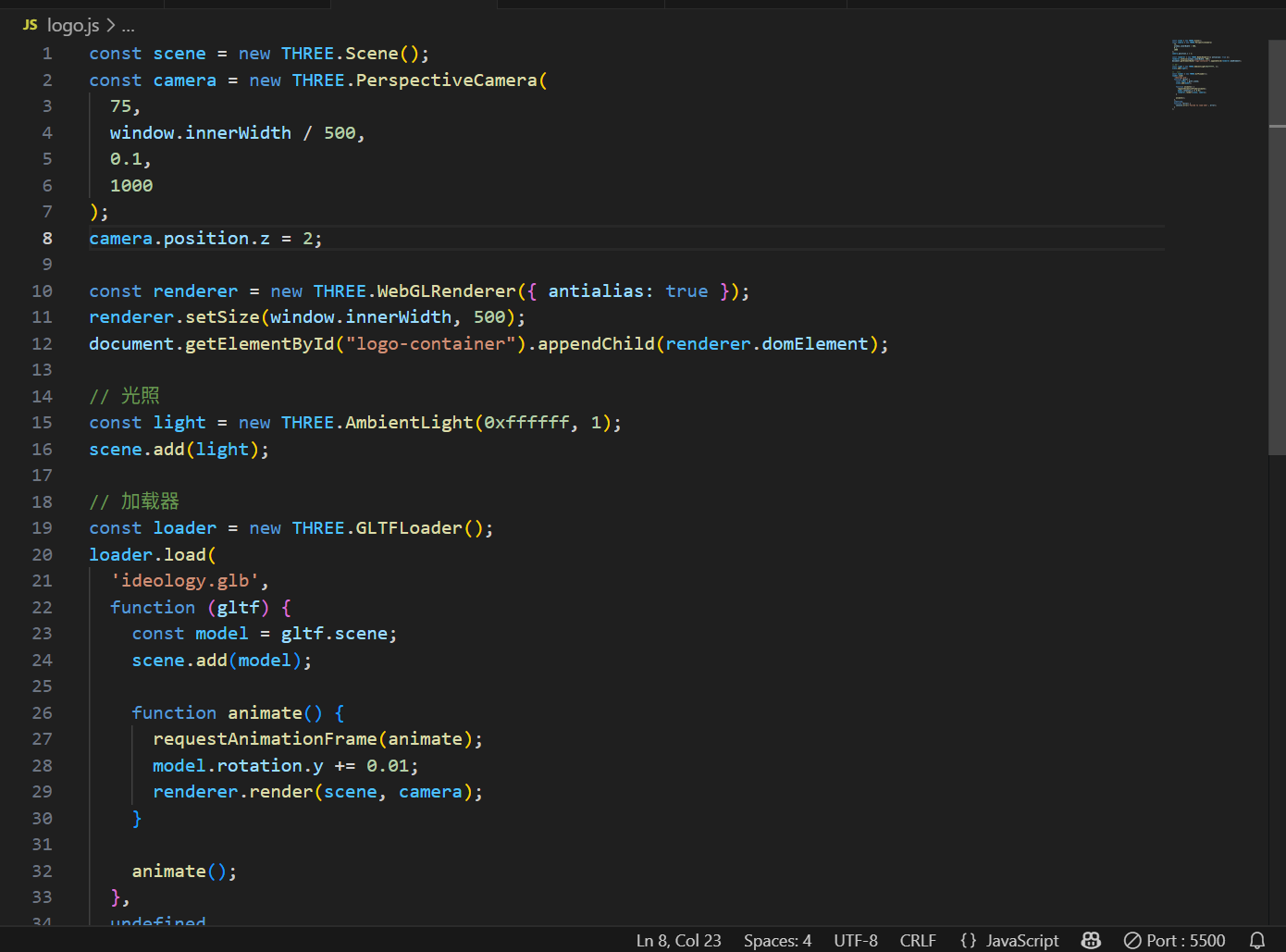This screenshot has width=1286, height=952.
Task: Click the circle-slash icon beside Port
Action: pyautogui.click(x=1132, y=940)
